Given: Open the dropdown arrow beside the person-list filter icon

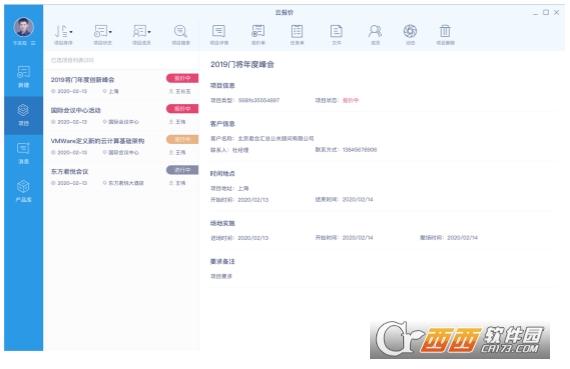Looking at the screenshot, I should (x=149, y=32).
